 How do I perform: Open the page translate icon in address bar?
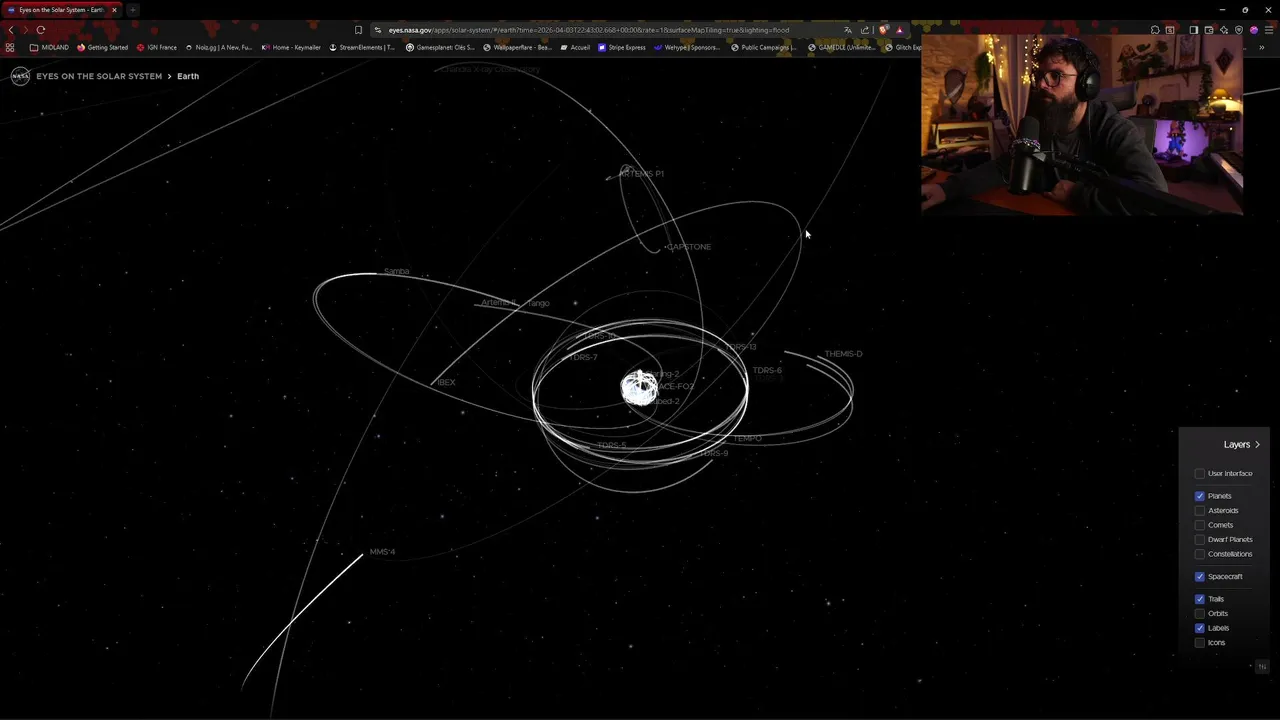click(848, 30)
